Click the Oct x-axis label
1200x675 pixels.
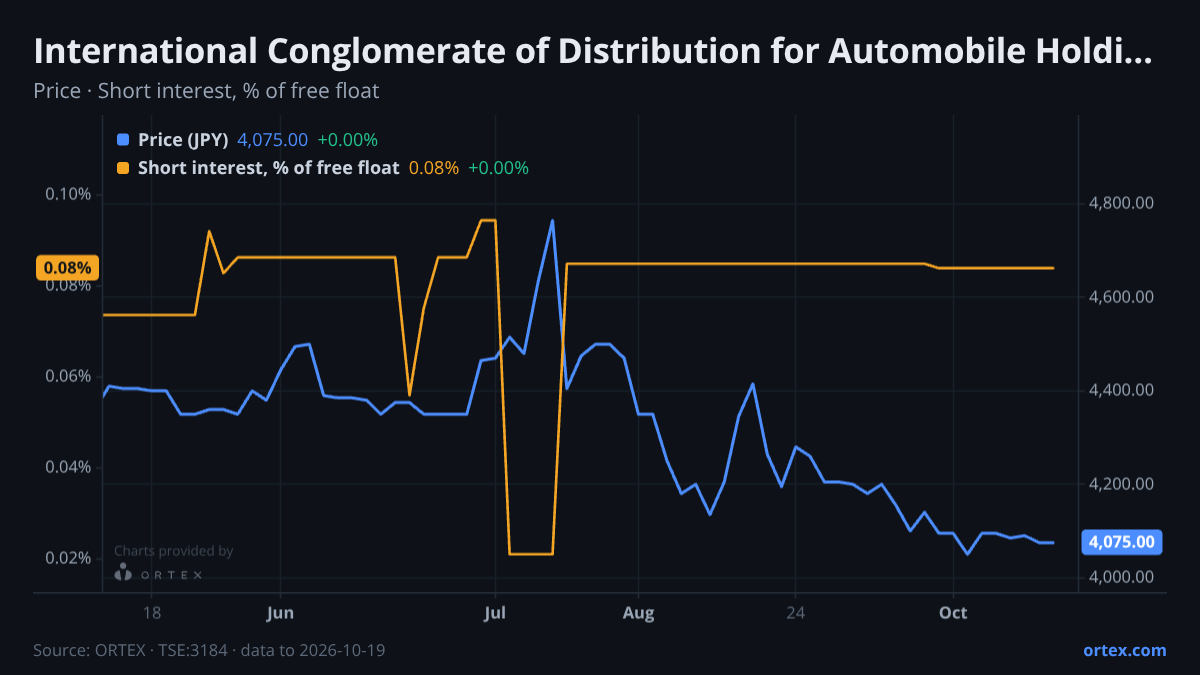point(953,613)
